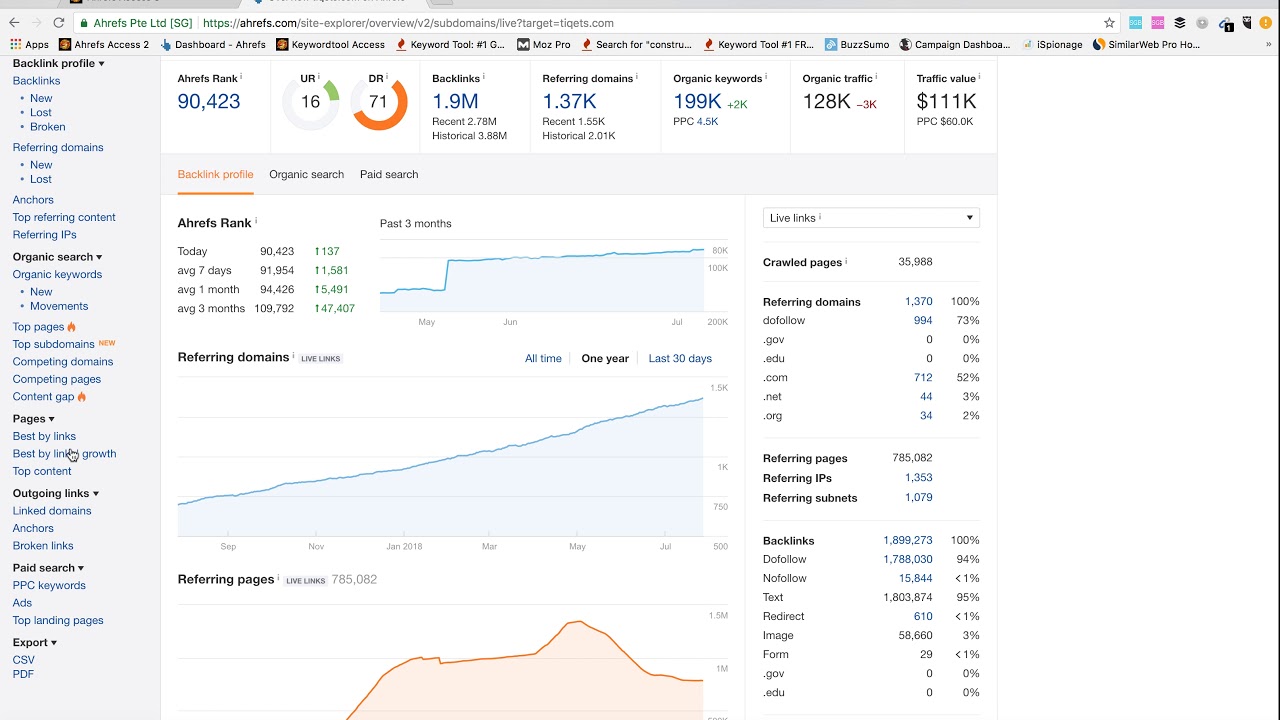Click the info icon next to DR
The width and height of the screenshot is (1280, 720).
[x=388, y=76]
